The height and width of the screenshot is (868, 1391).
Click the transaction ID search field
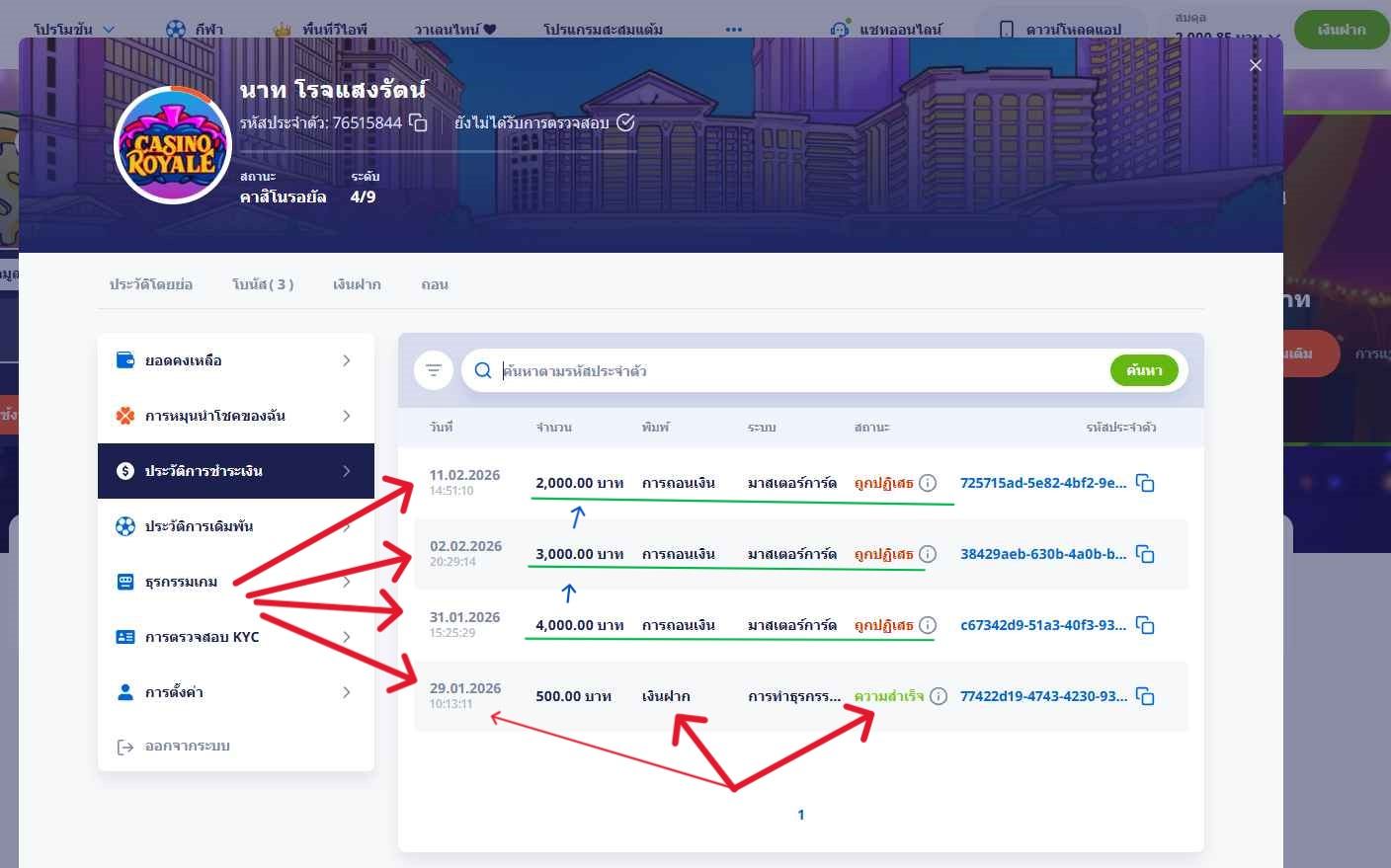(x=790, y=370)
